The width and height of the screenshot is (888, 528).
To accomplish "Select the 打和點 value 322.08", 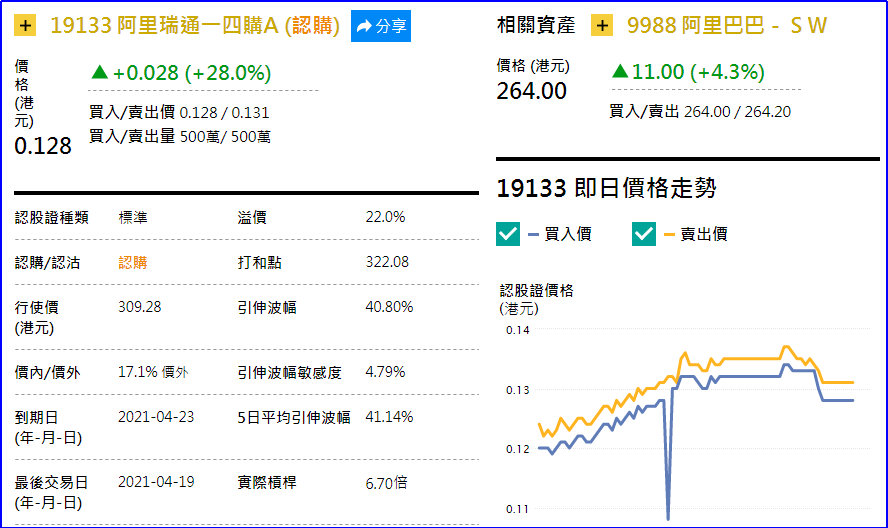I will pyautogui.click(x=387, y=262).
